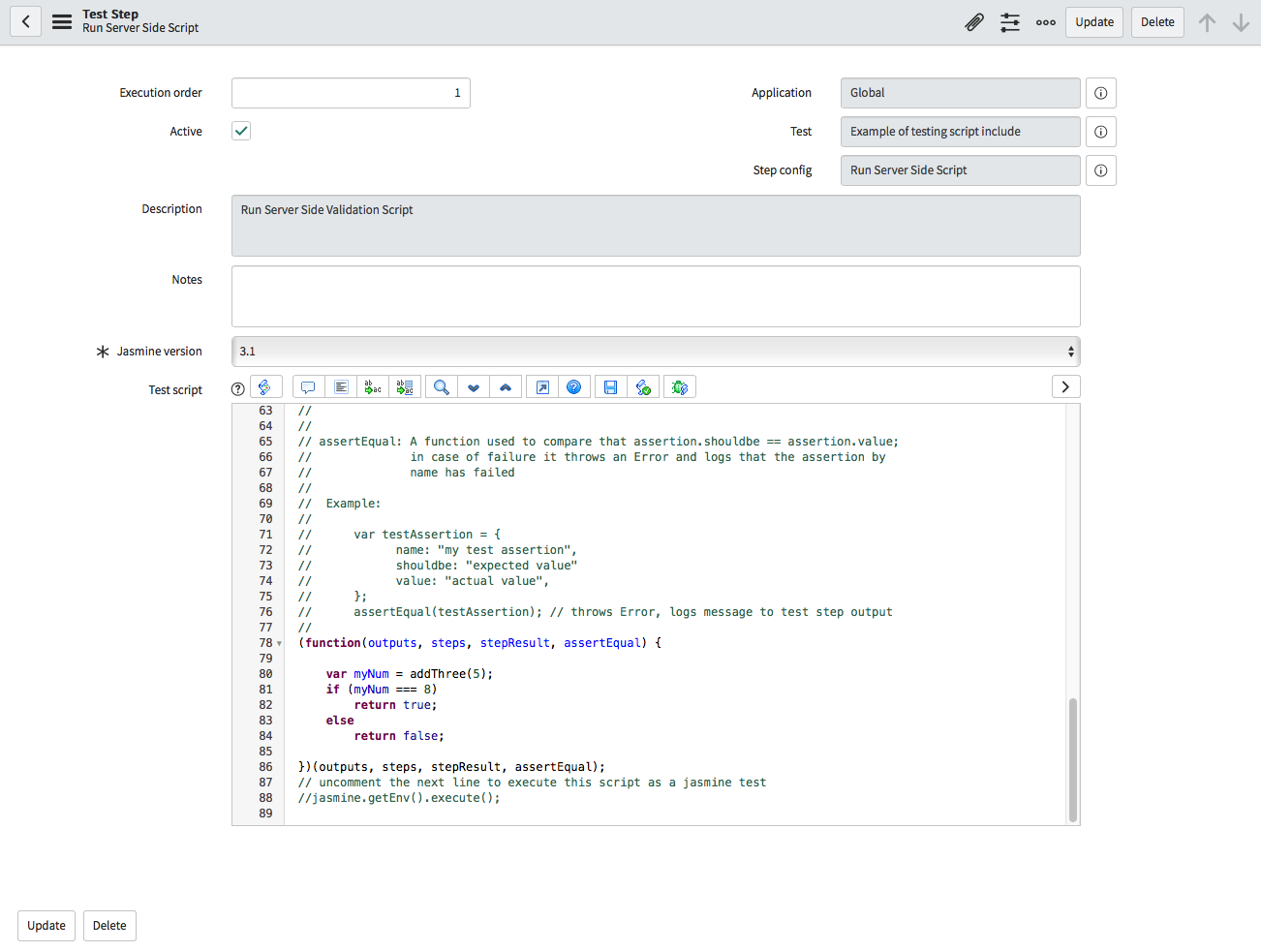
Task: Click the '// Example:' comment line
Action: [339, 504]
